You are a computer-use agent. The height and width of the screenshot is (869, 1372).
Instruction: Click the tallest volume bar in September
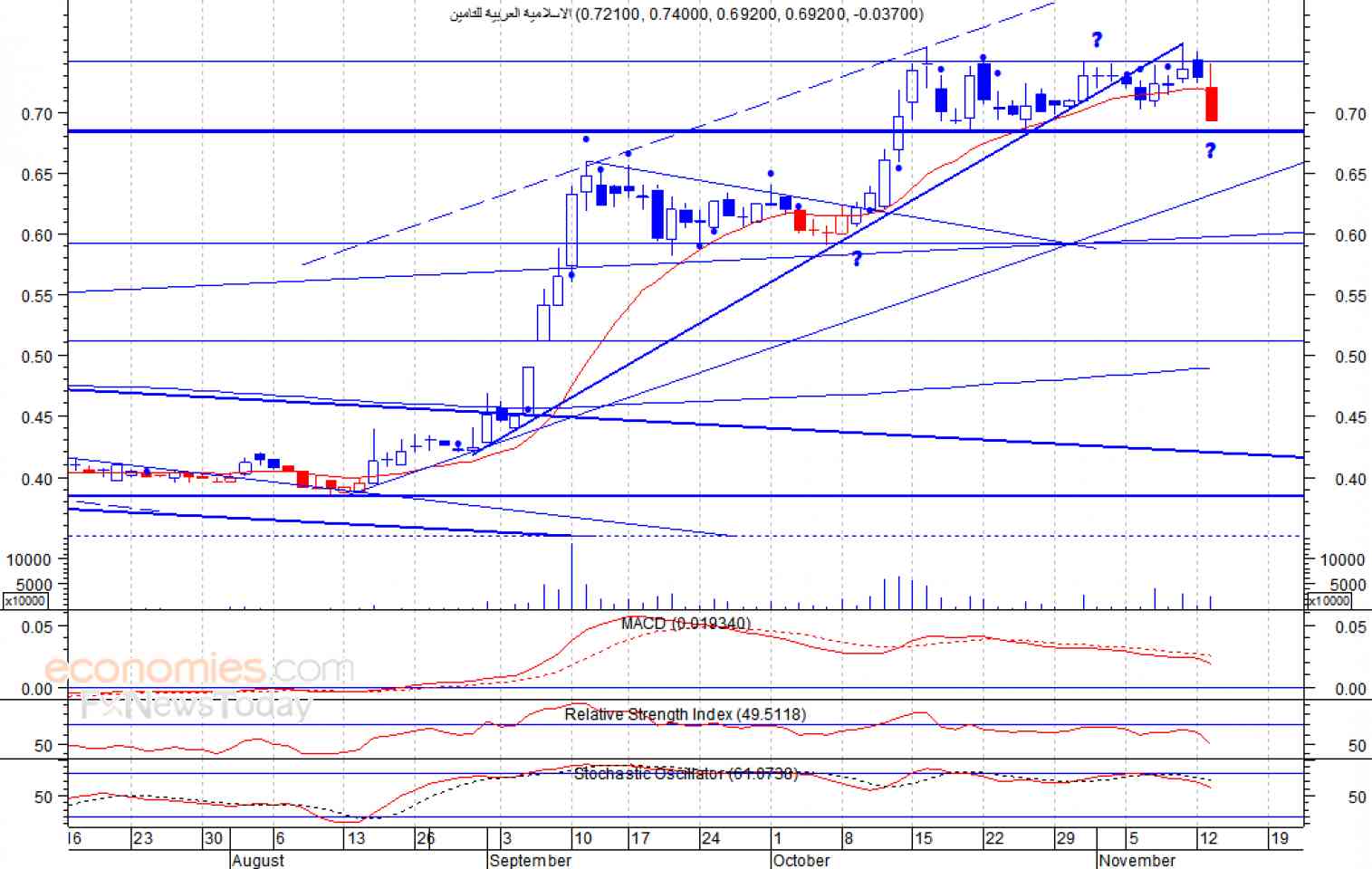[571, 575]
